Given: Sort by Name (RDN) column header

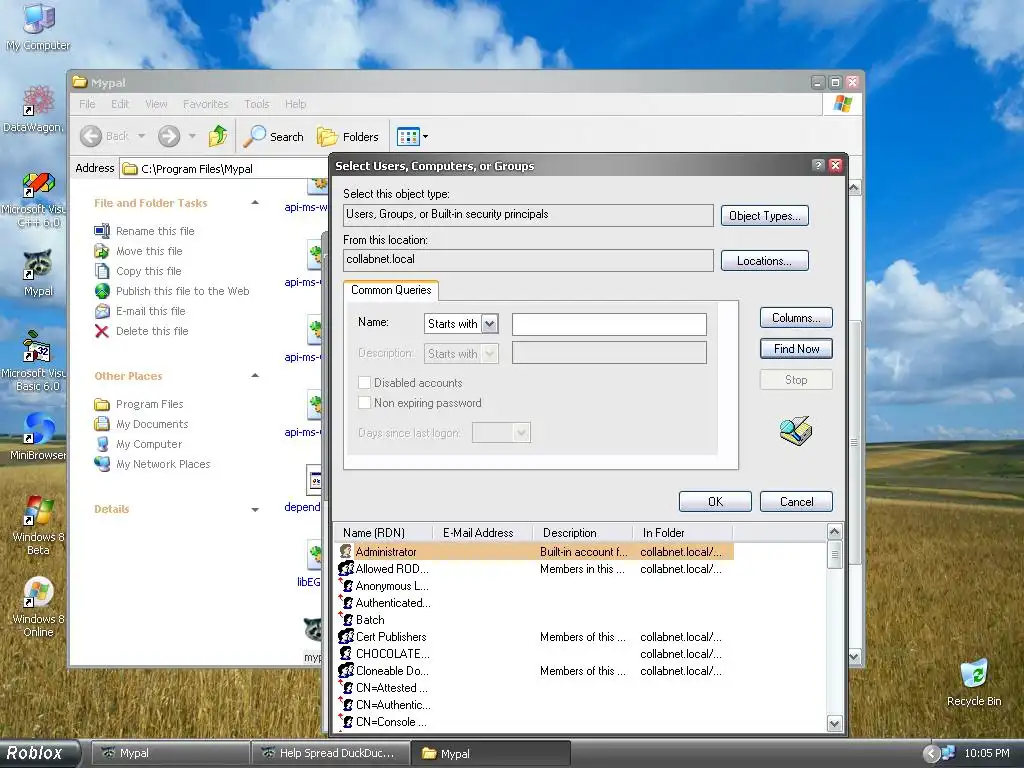Looking at the screenshot, I should [x=383, y=533].
